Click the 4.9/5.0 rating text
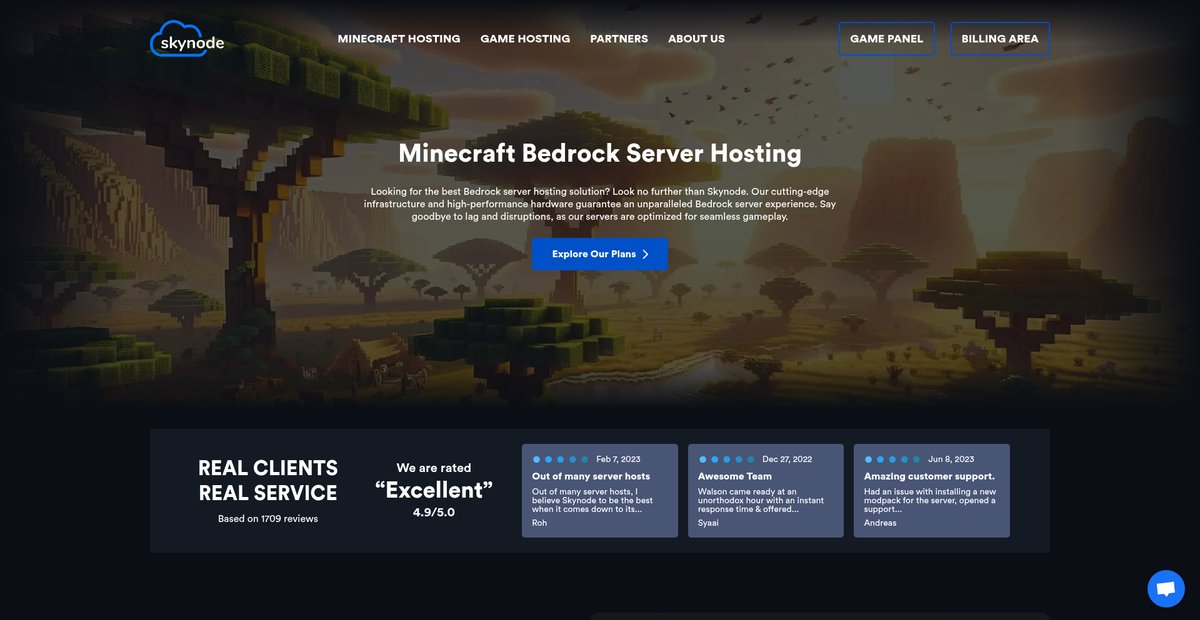 (434, 512)
